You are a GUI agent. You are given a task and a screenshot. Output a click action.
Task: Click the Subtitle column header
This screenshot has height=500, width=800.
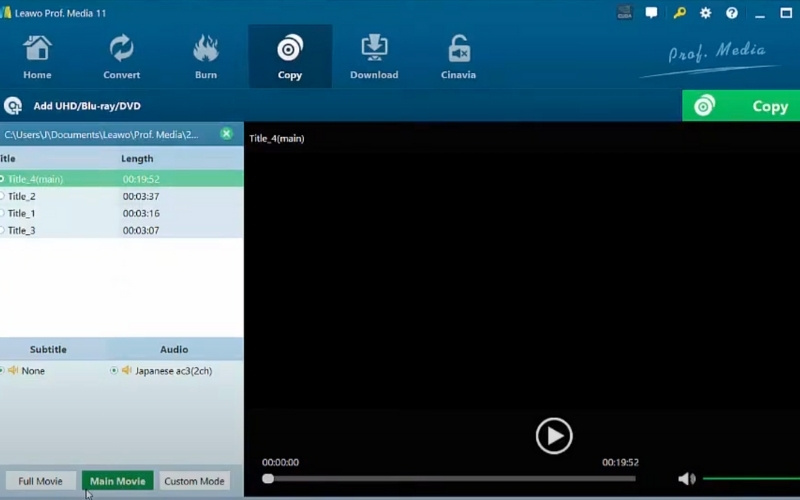[48, 349]
